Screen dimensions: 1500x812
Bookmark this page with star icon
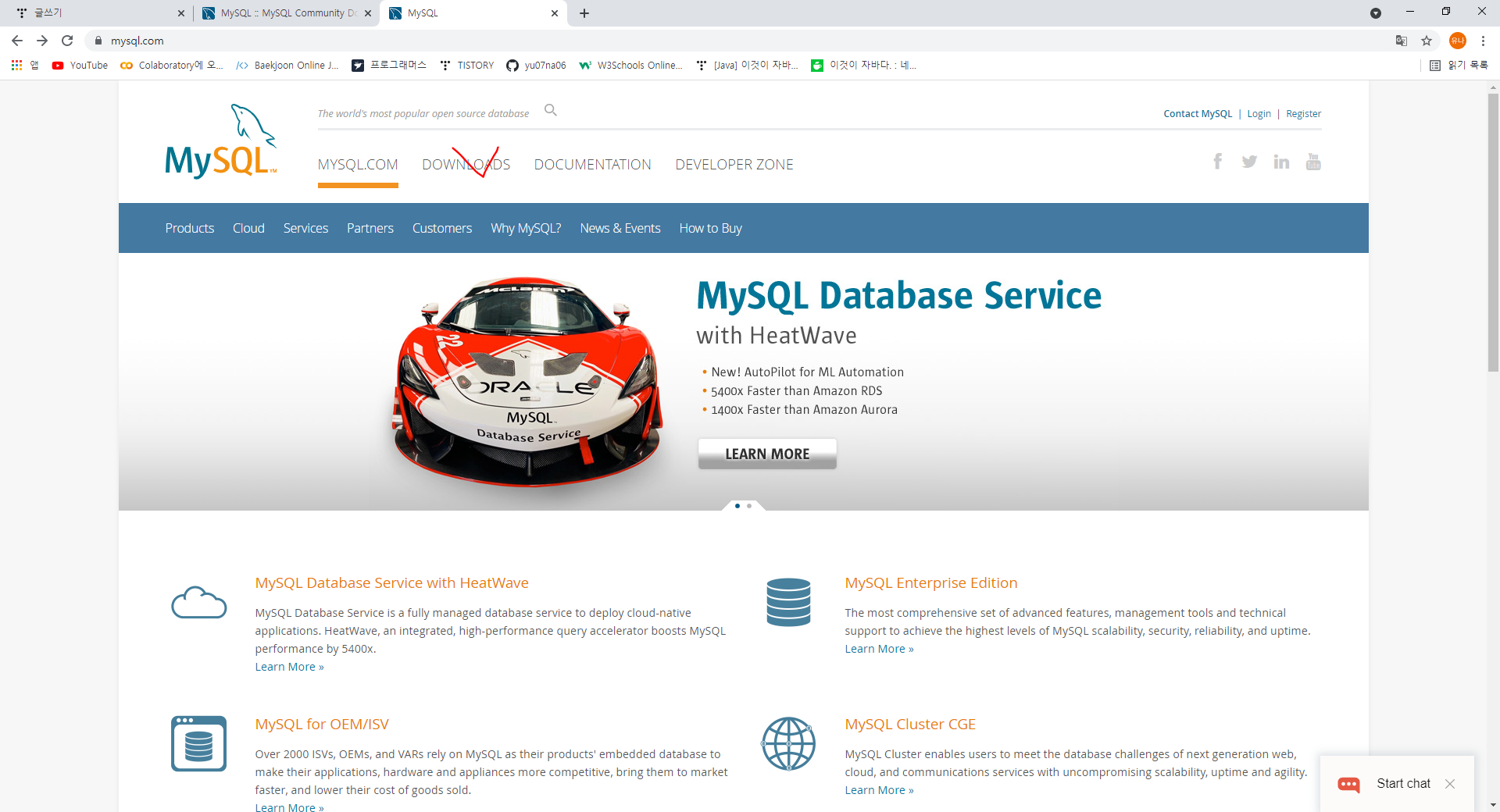(1427, 41)
